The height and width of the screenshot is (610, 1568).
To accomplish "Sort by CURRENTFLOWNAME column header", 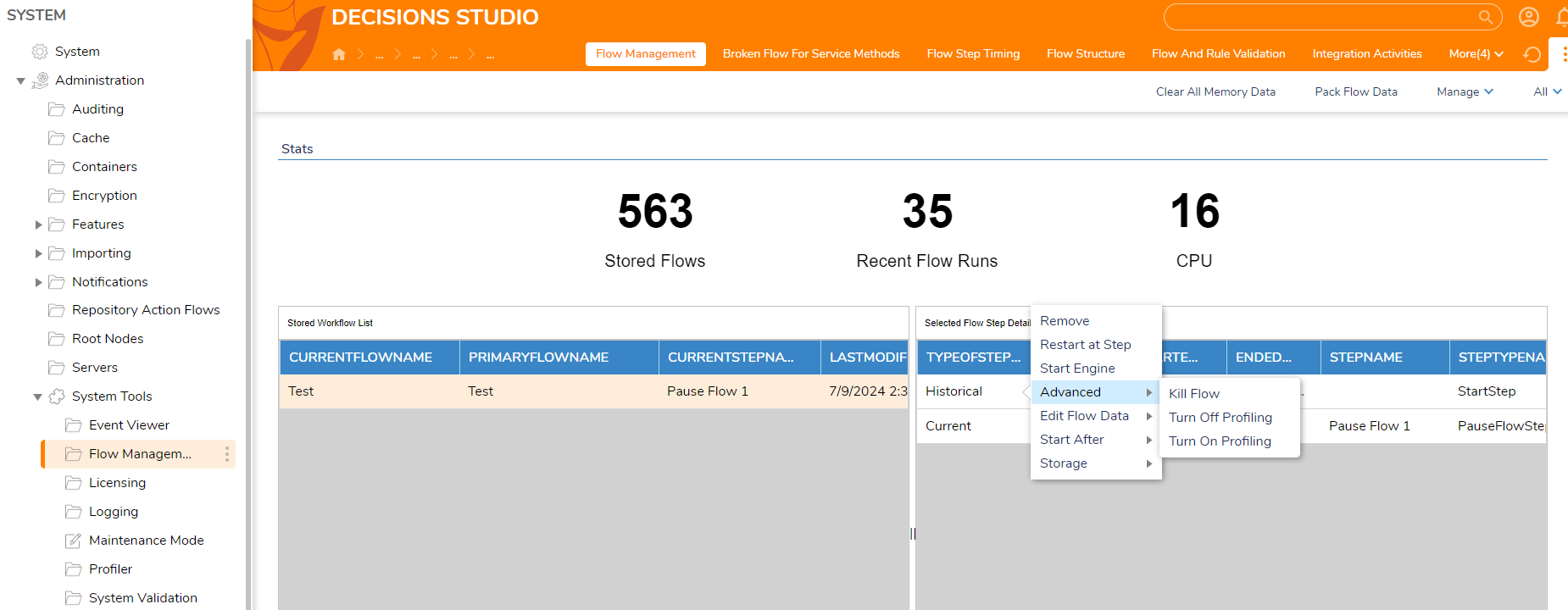I will [370, 358].
